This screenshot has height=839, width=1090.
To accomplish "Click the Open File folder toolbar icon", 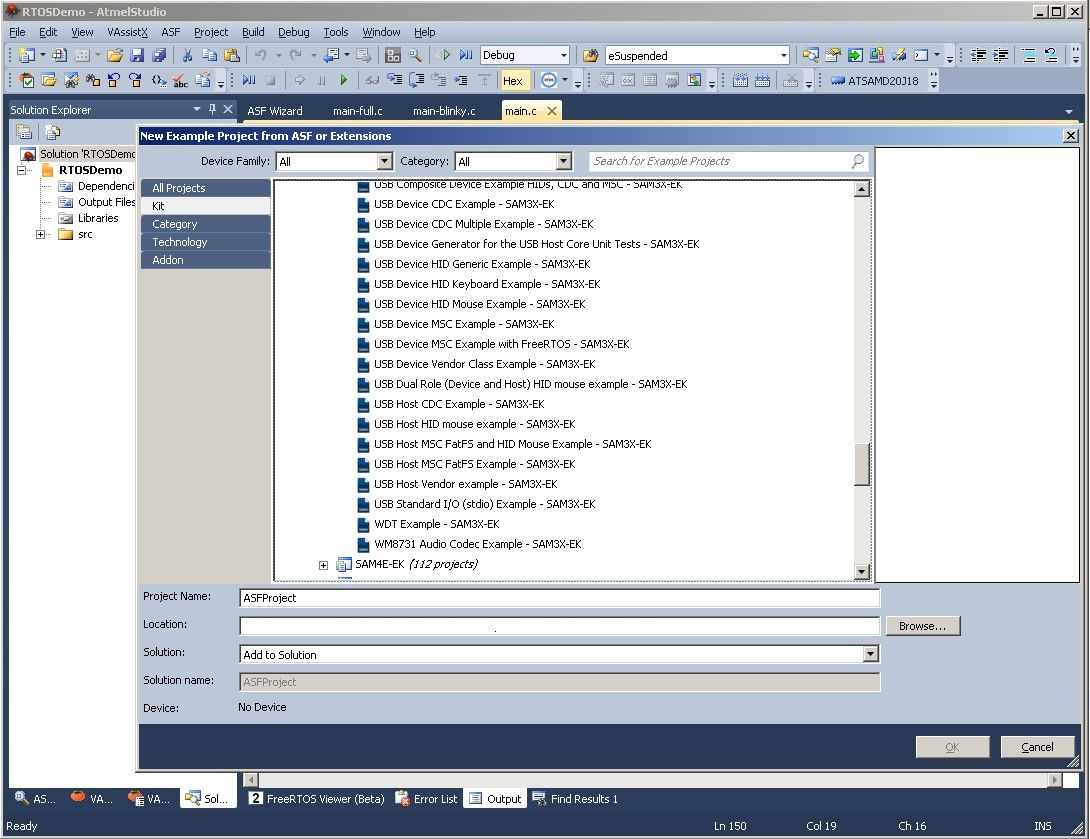I will (115, 56).
